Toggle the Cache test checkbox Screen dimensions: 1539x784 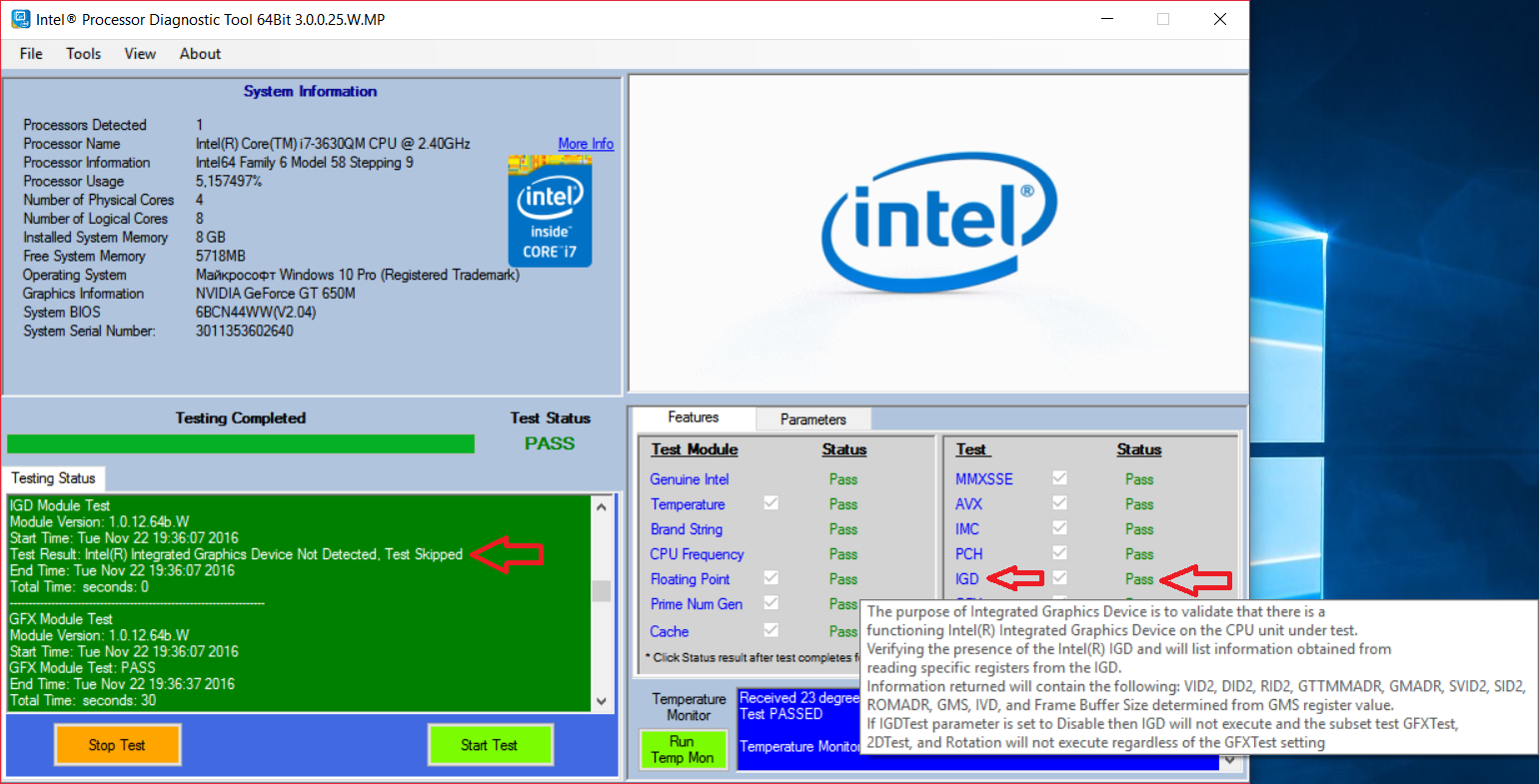(x=771, y=630)
